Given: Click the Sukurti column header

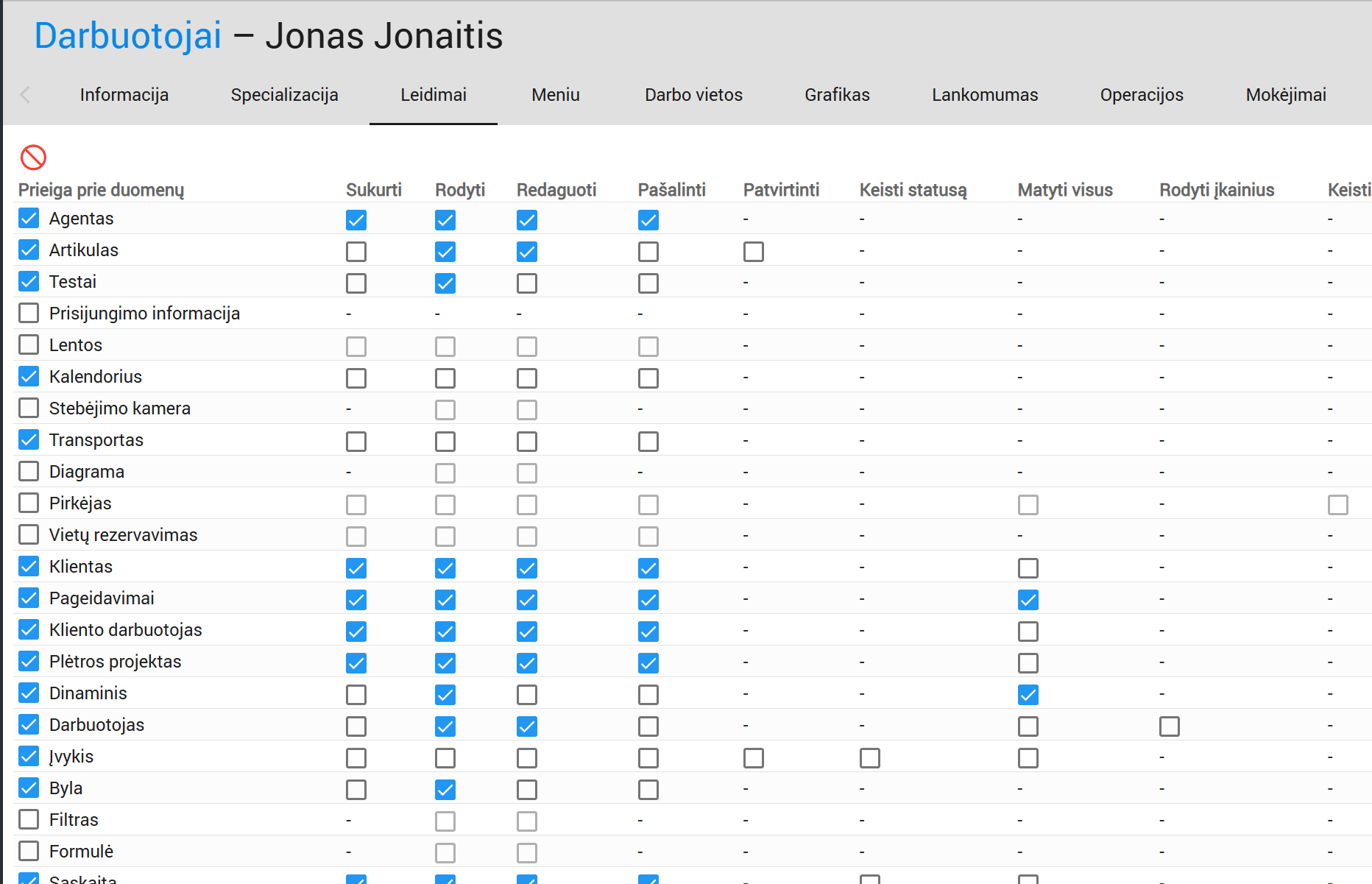Looking at the screenshot, I should (x=374, y=190).
